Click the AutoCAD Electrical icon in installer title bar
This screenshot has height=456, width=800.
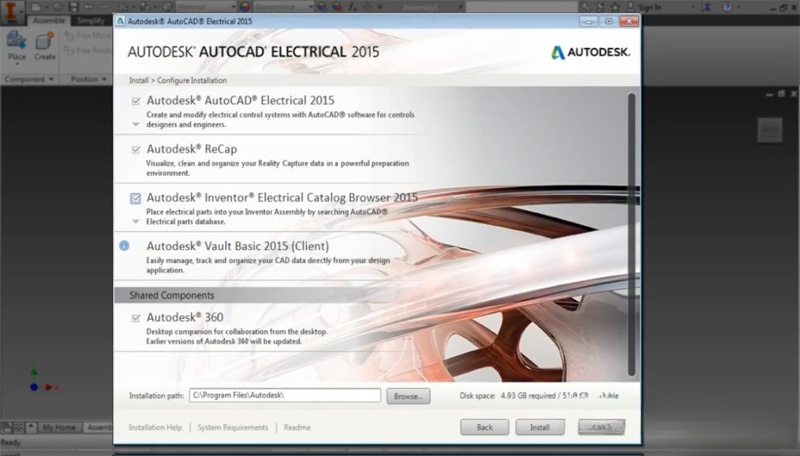(x=120, y=21)
